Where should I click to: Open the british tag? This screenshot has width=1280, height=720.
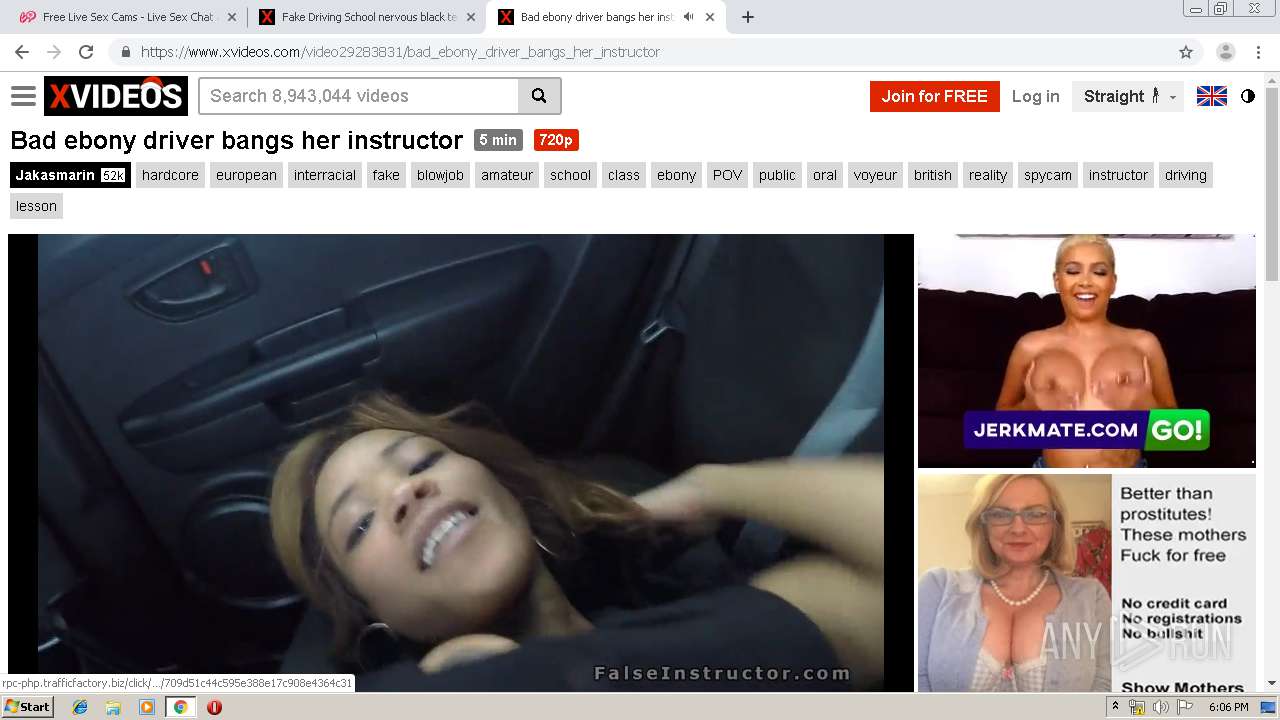tap(933, 175)
